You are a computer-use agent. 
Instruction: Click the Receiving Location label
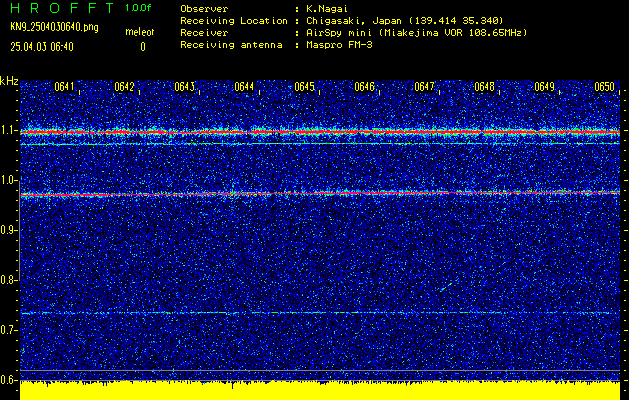click(x=234, y=21)
